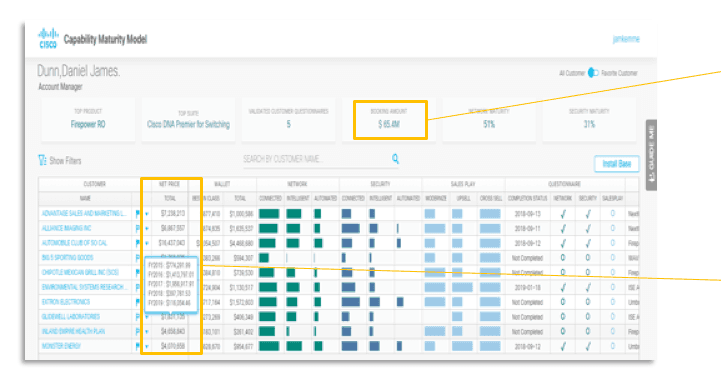Screen dimensions: 721x386
Task: Click the flag icon for Monster Energy
Action: click(138, 346)
